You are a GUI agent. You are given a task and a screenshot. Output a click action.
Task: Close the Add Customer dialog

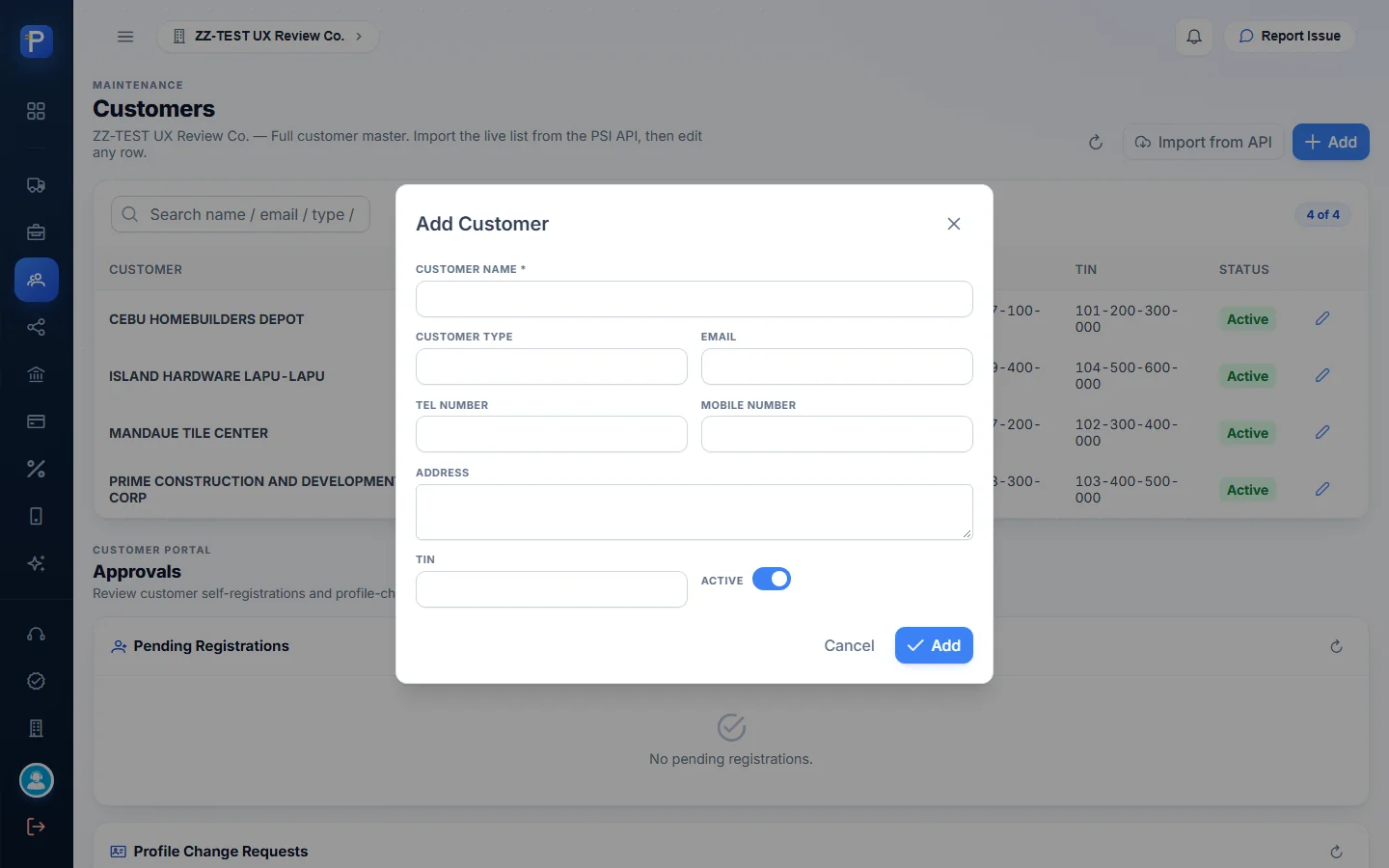954,224
